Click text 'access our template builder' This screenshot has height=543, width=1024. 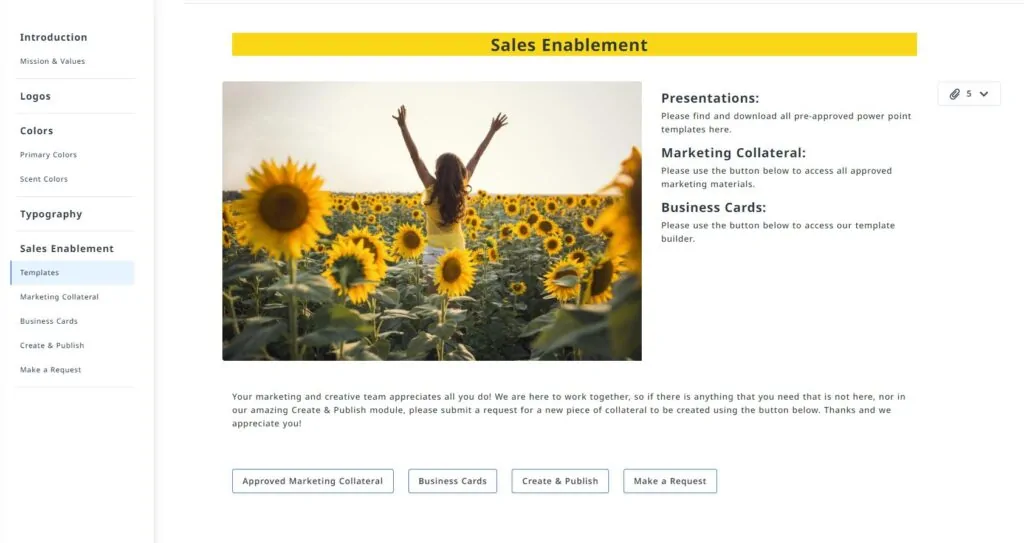pyautogui.click(x=778, y=232)
